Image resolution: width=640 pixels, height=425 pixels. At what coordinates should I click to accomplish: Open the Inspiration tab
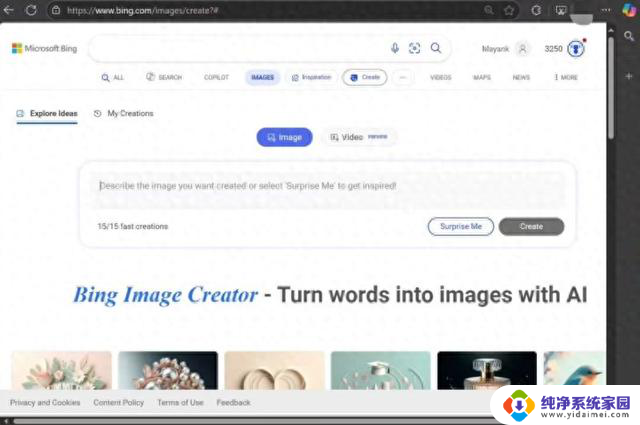tap(311, 77)
